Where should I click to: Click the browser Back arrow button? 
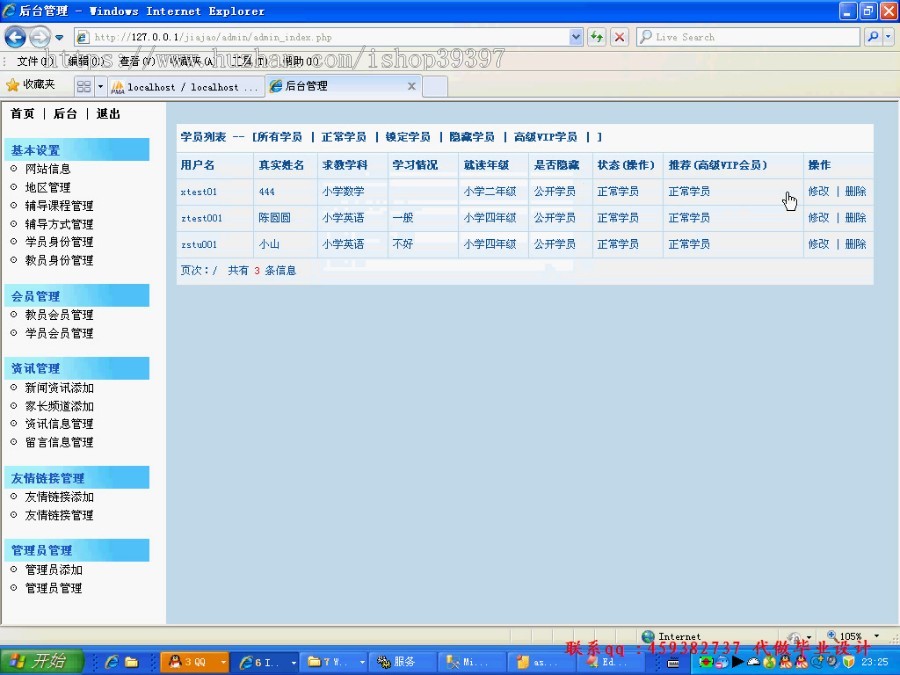click(15, 37)
